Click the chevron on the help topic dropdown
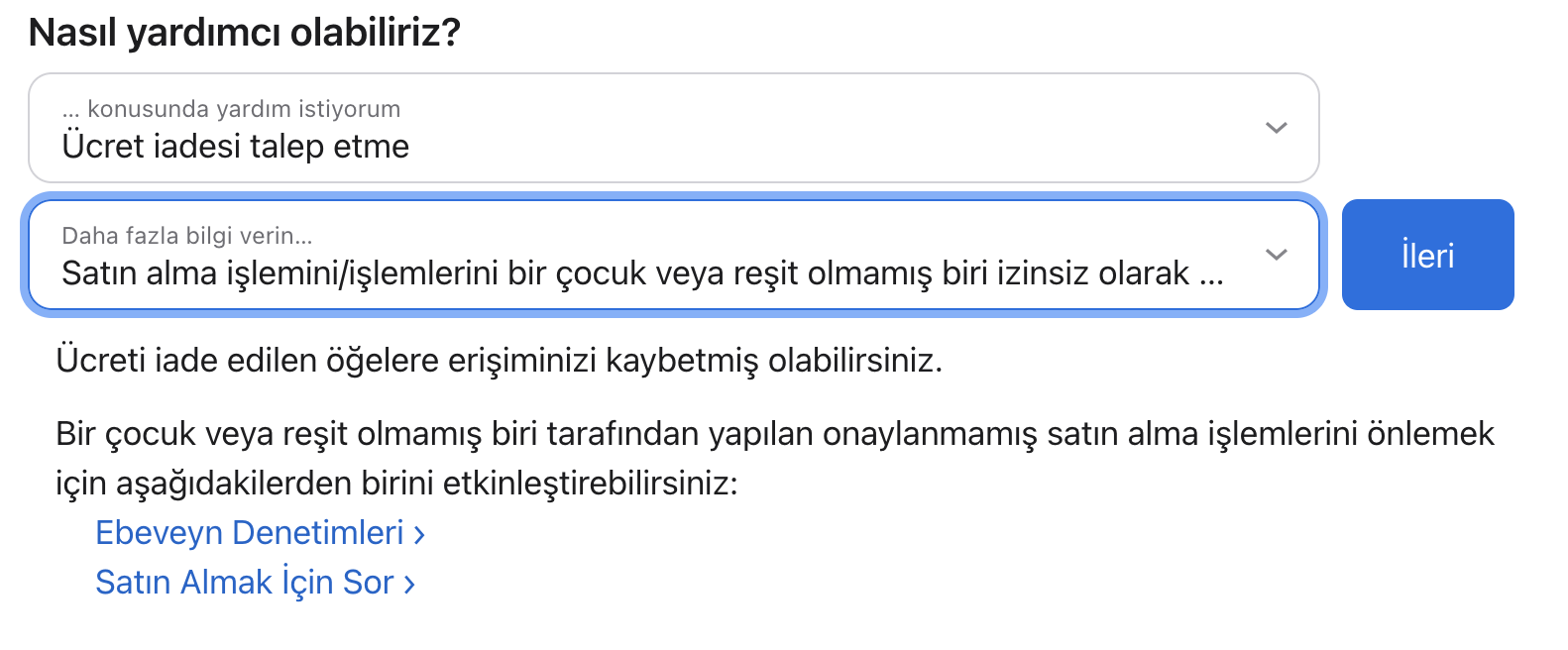1568x650 pixels. 1276,128
